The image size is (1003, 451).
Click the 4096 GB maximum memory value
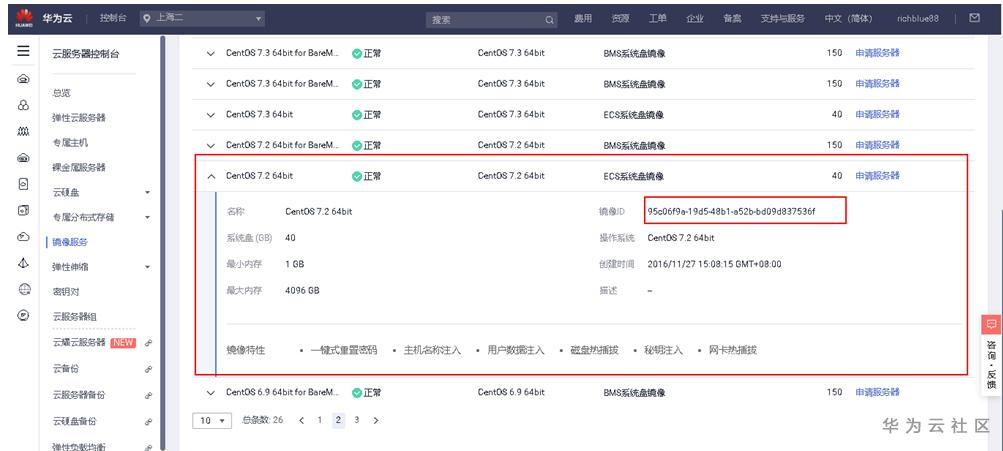click(x=302, y=290)
